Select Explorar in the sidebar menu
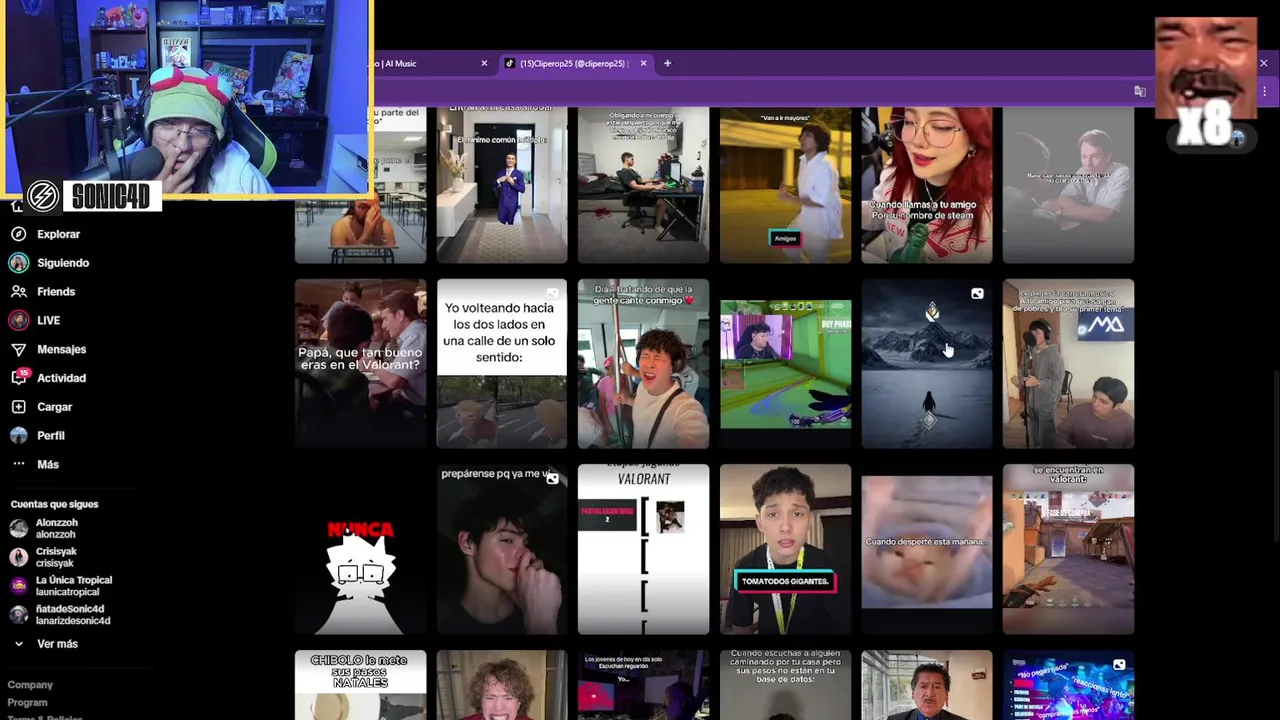 click(58, 234)
